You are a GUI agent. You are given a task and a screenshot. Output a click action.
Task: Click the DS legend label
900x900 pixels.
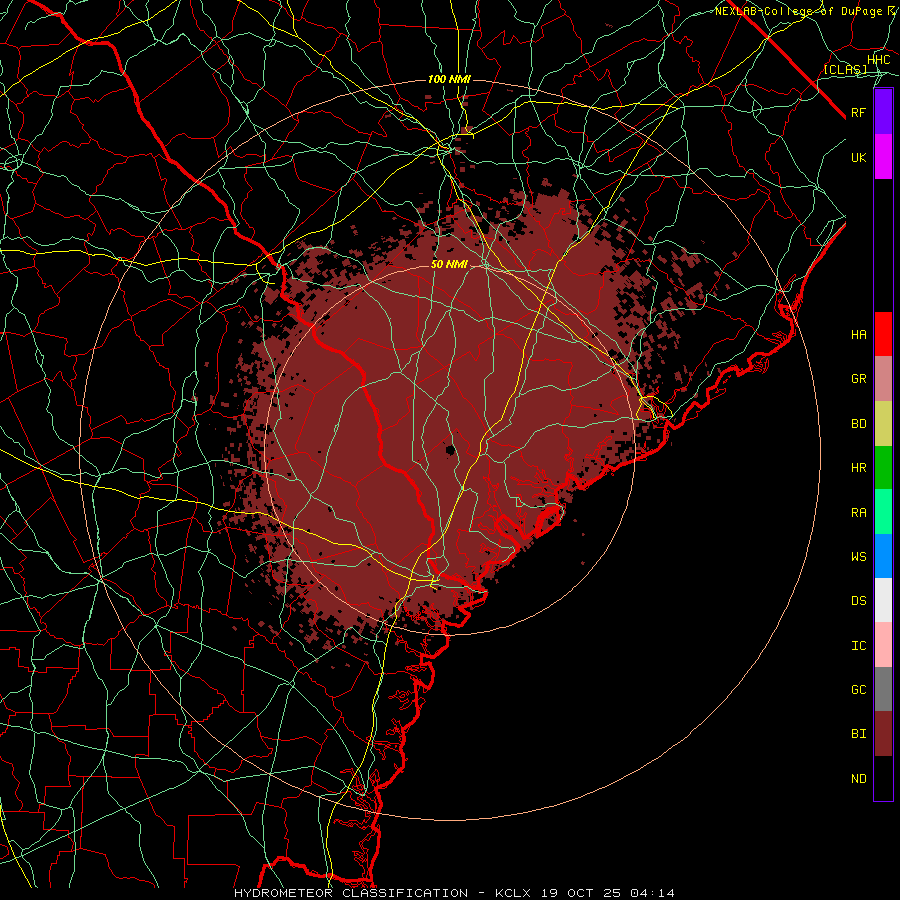coord(858,601)
